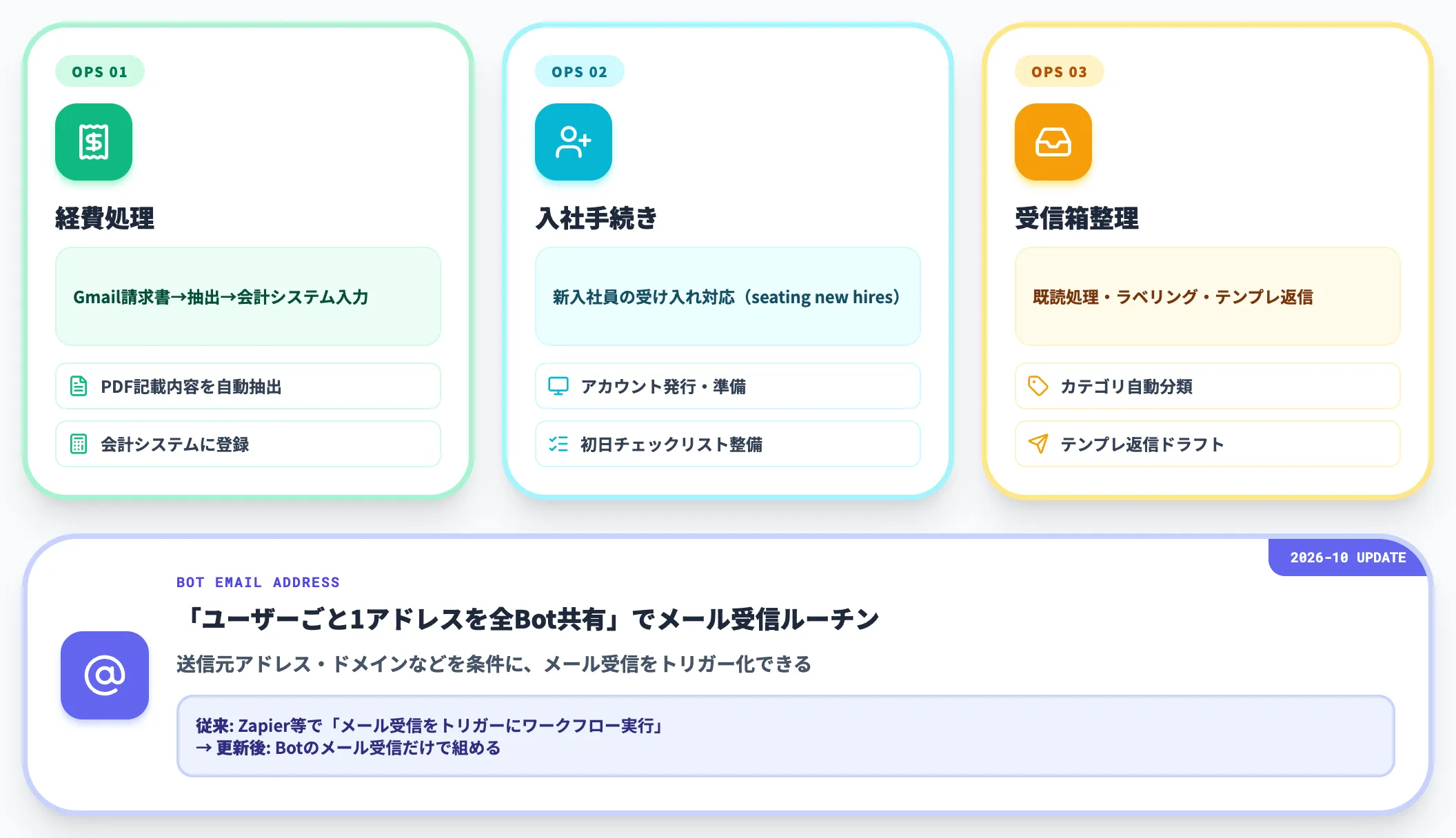Select the OPS 02 badge
Image resolution: width=1456 pixels, height=838 pixels.
tap(580, 72)
